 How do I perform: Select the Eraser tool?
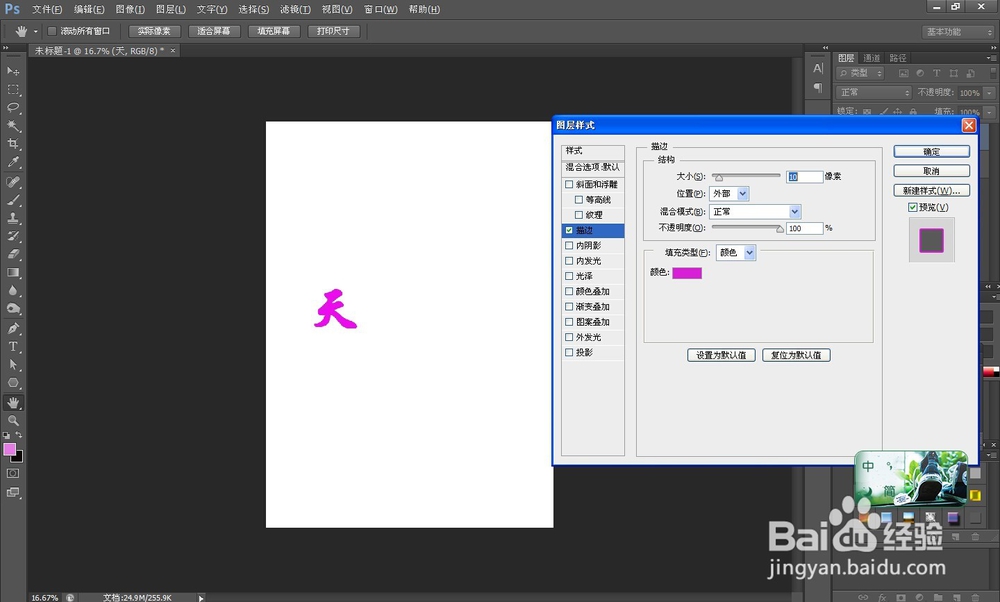(13, 254)
